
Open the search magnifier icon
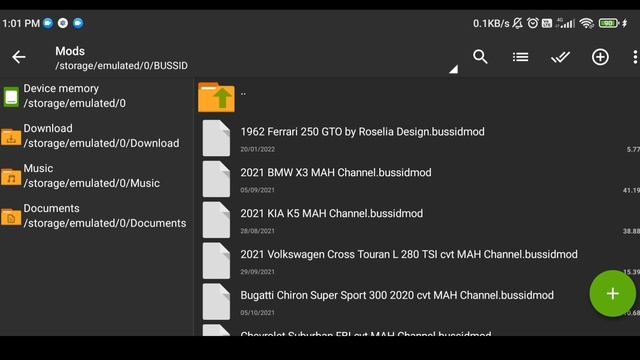pos(480,57)
